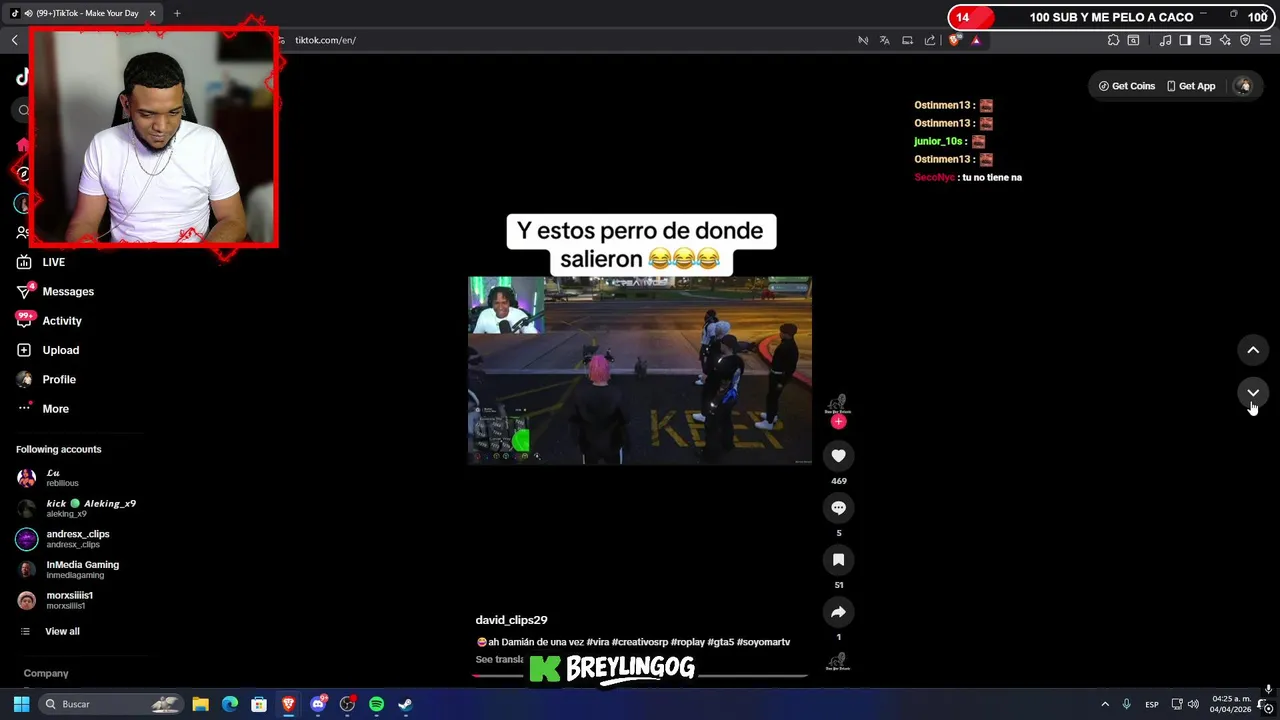Open the profile avatar next to Get App
The width and height of the screenshot is (1280, 720).
click(x=1243, y=86)
